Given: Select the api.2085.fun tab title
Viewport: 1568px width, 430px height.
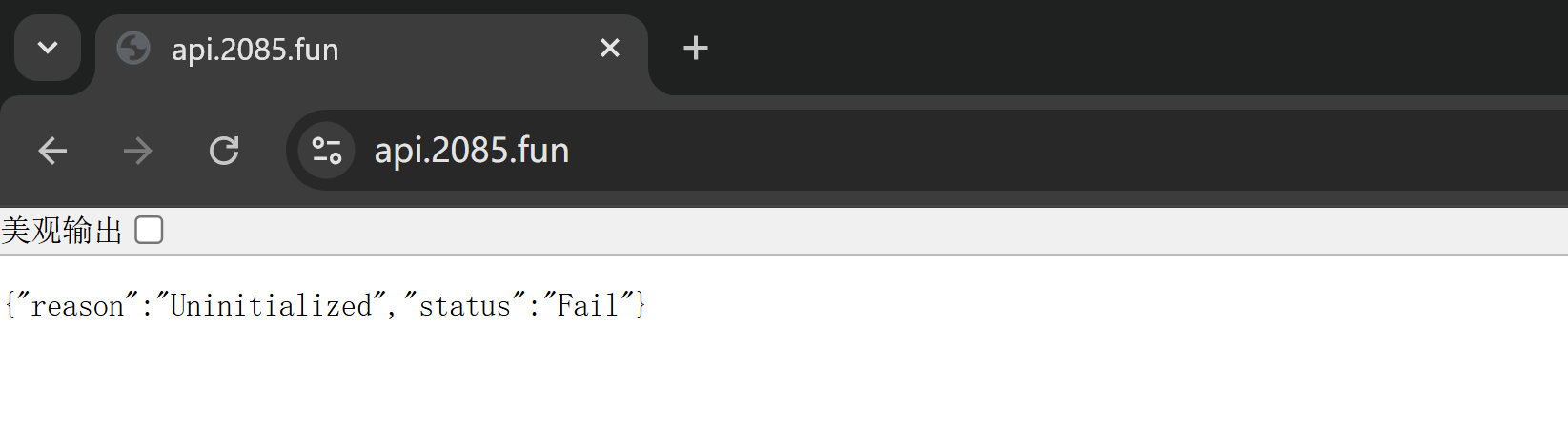Looking at the screenshot, I should point(255,50).
